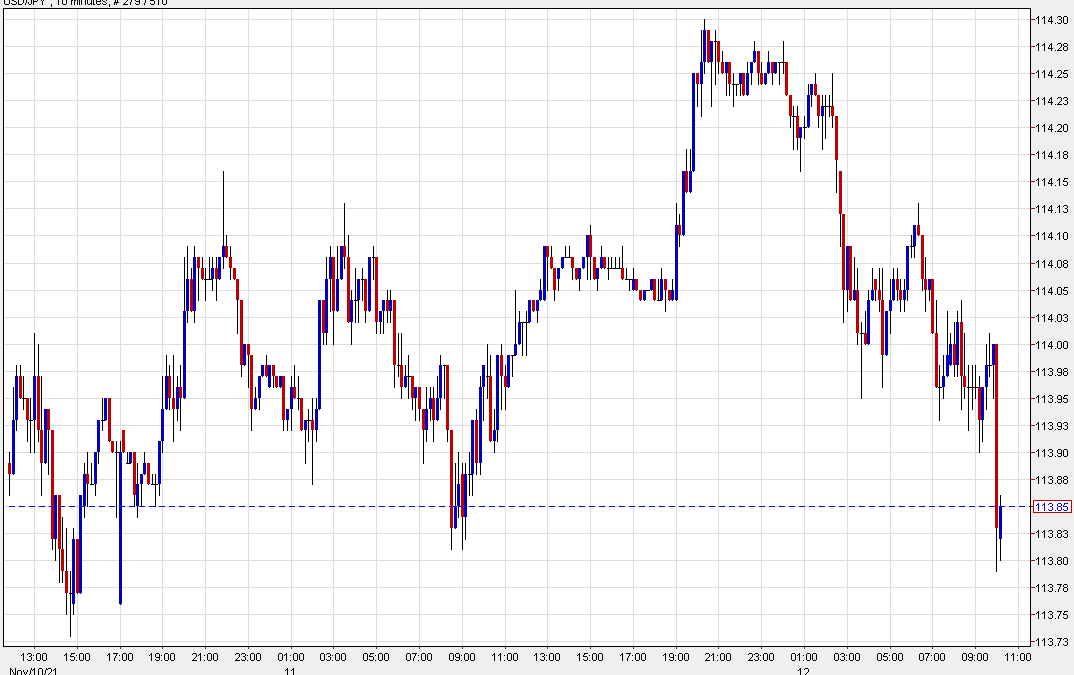Click the 114.00 price axis label
This screenshot has width=1074, height=675.
[x=1052, y=345]
